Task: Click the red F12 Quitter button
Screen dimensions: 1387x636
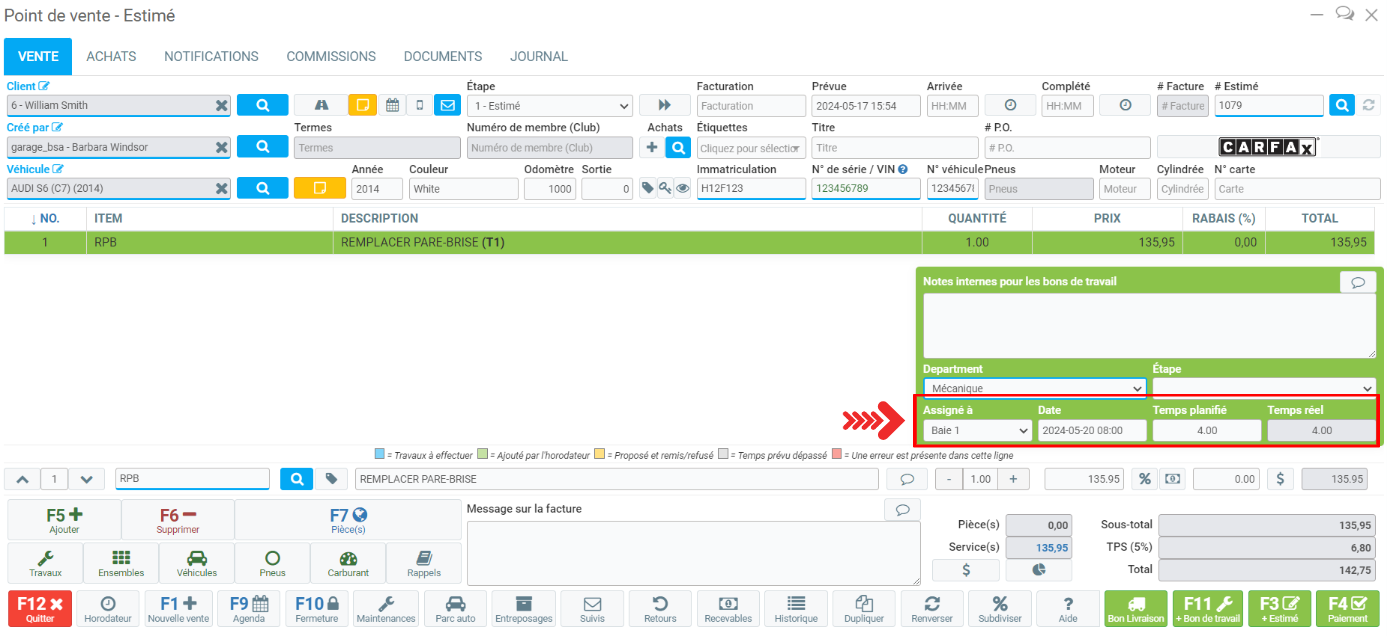Action: pyautogui.click(x=39, y=609)
